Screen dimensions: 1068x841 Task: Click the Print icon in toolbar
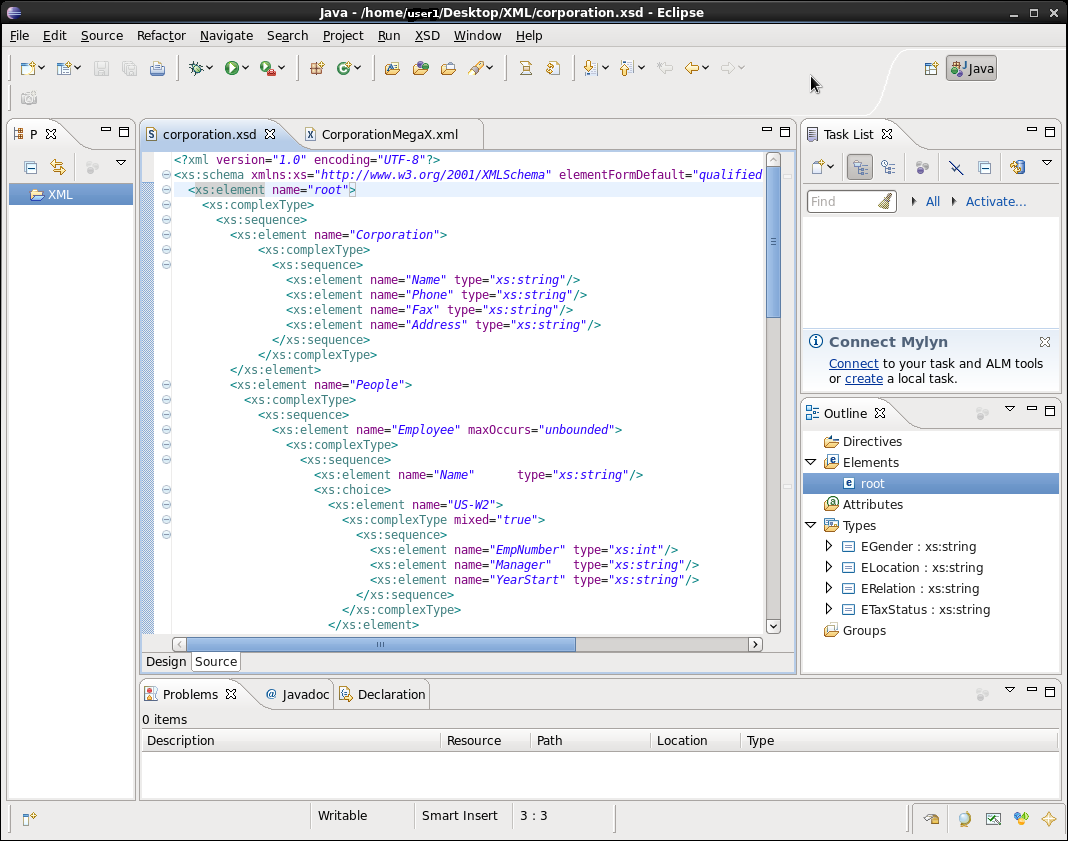pos(157,68)
